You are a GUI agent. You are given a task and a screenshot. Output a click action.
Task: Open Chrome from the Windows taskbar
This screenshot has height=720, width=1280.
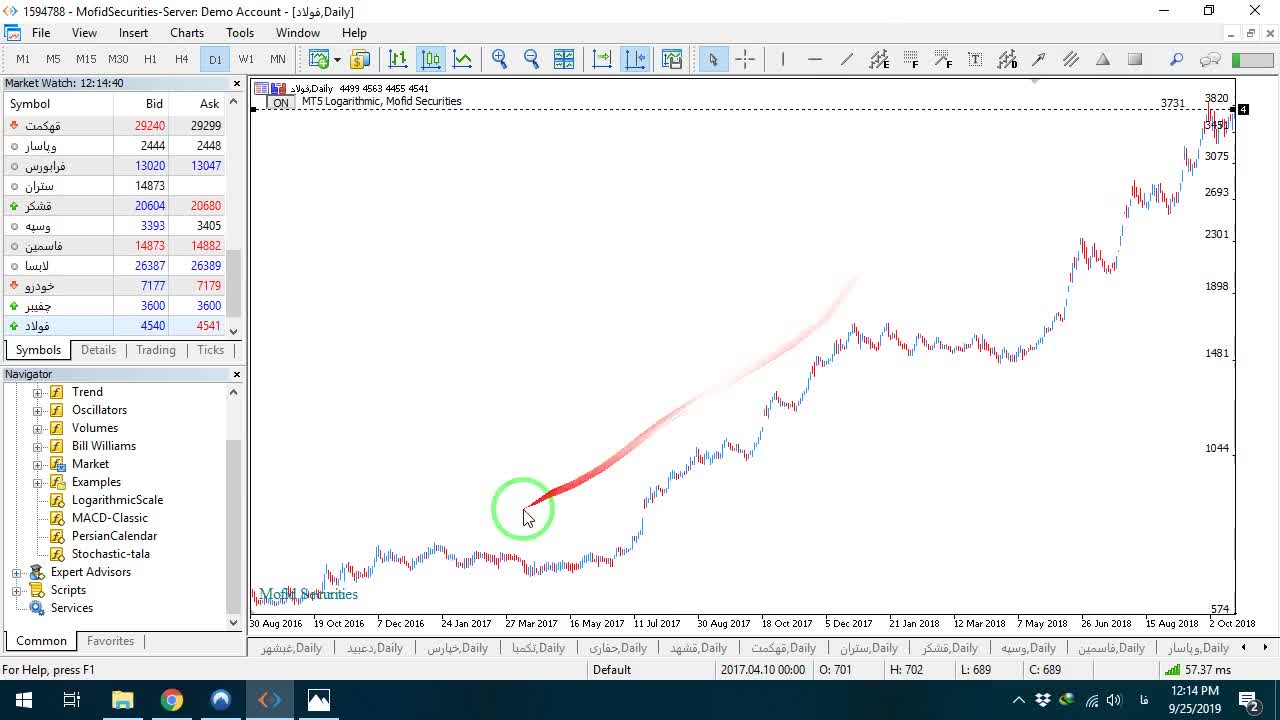click(172, 700)
